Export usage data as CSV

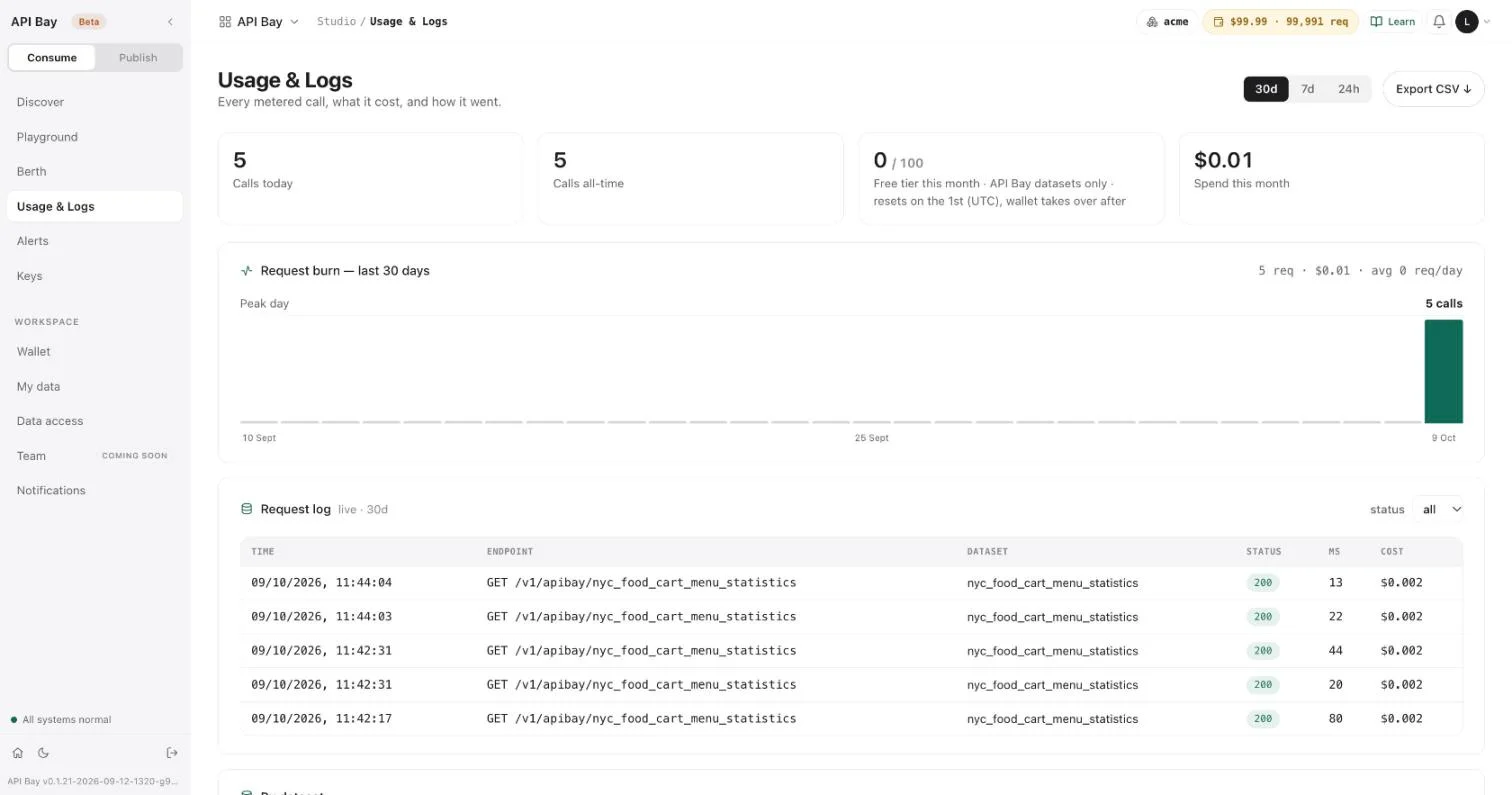1433,89
